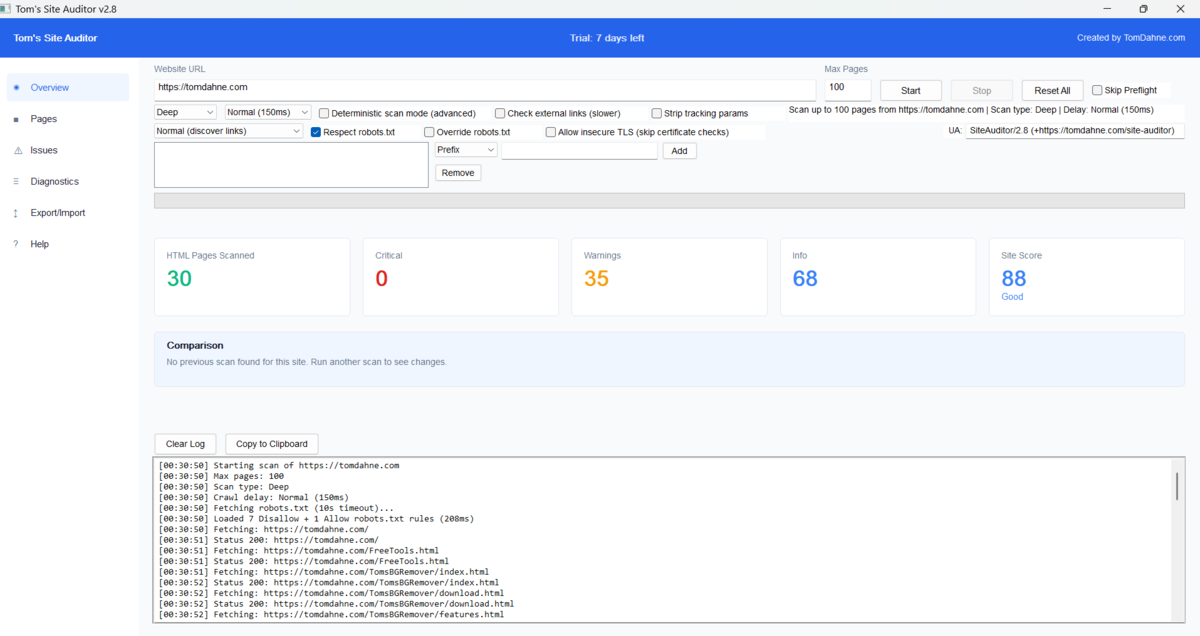Check external links during scan

[x=499, y=113]
